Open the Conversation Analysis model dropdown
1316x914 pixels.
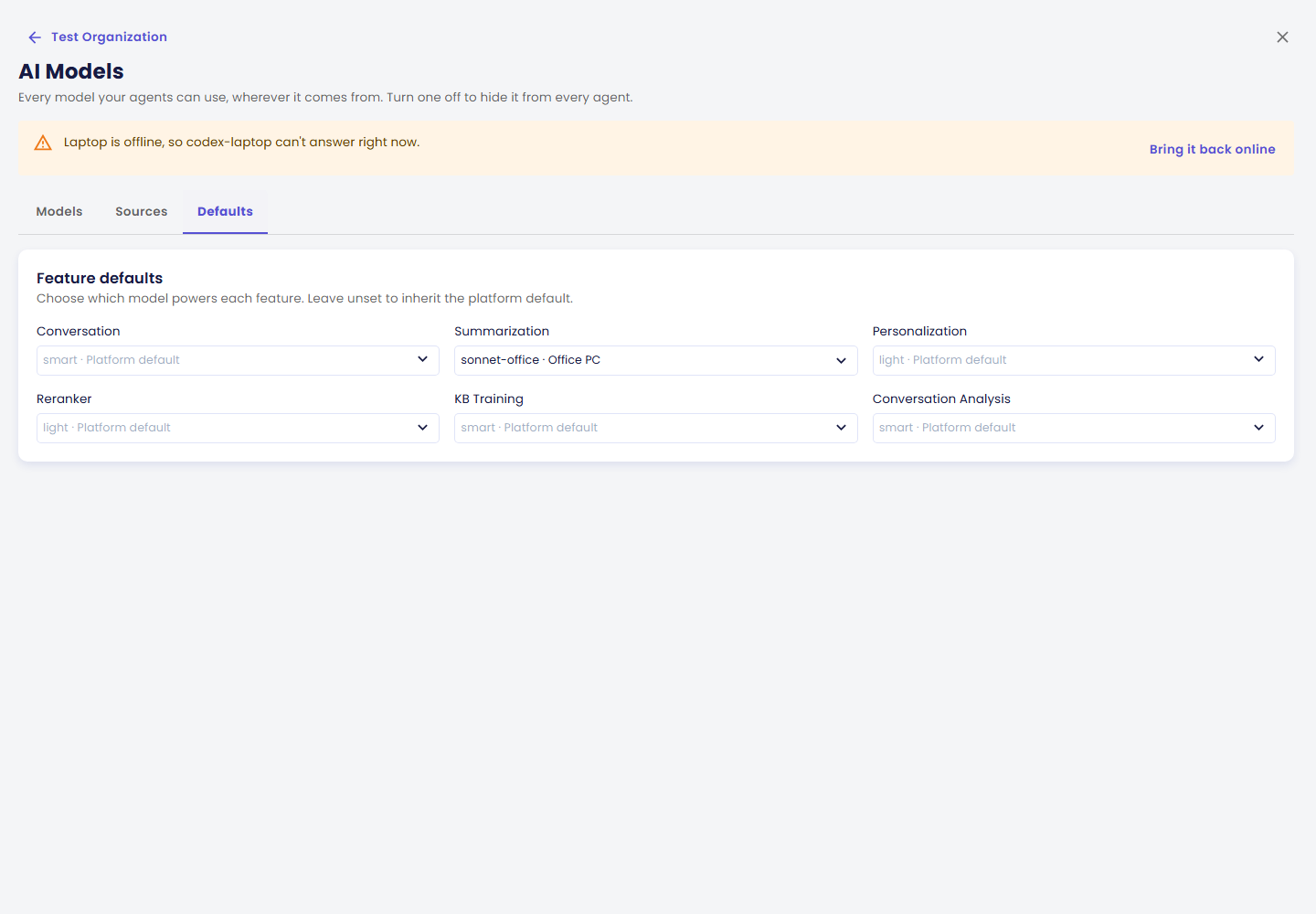click(x=1074, y=428)
